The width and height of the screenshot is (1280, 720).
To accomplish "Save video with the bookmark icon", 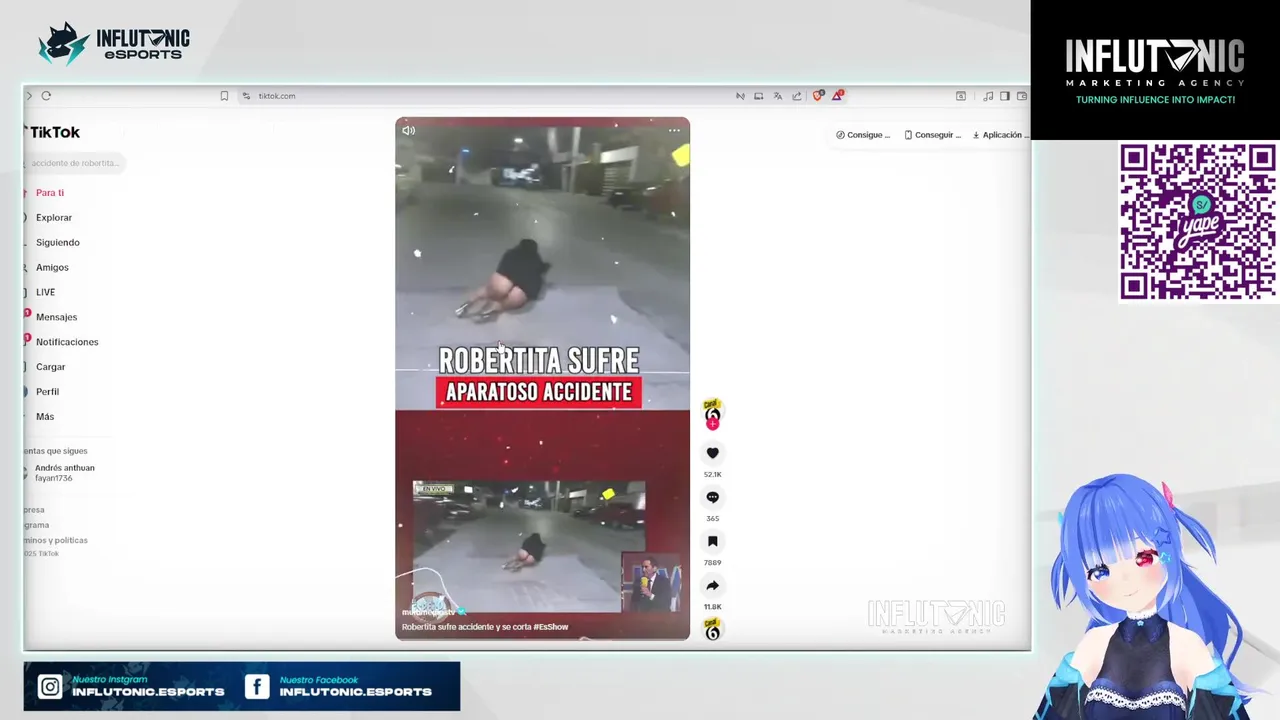I will coord(712,541).
